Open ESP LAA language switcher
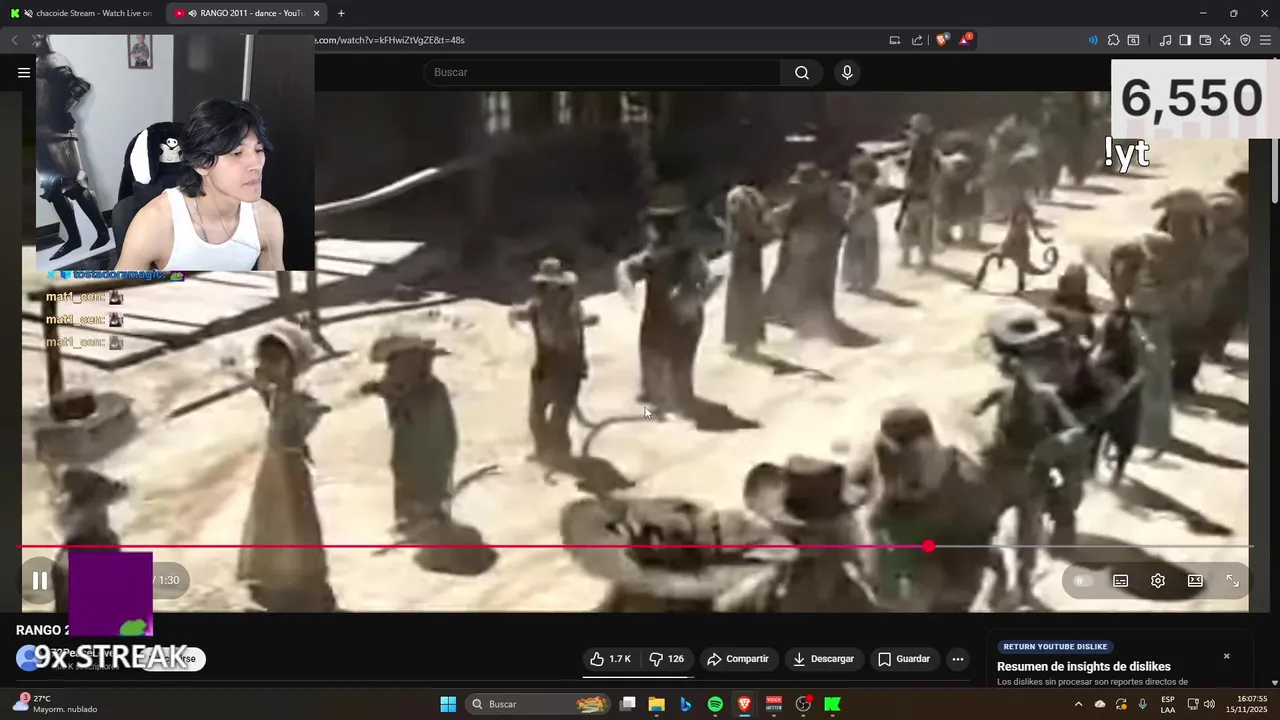The height and width of the screenshot is (720, 1280). (1168, 704)
